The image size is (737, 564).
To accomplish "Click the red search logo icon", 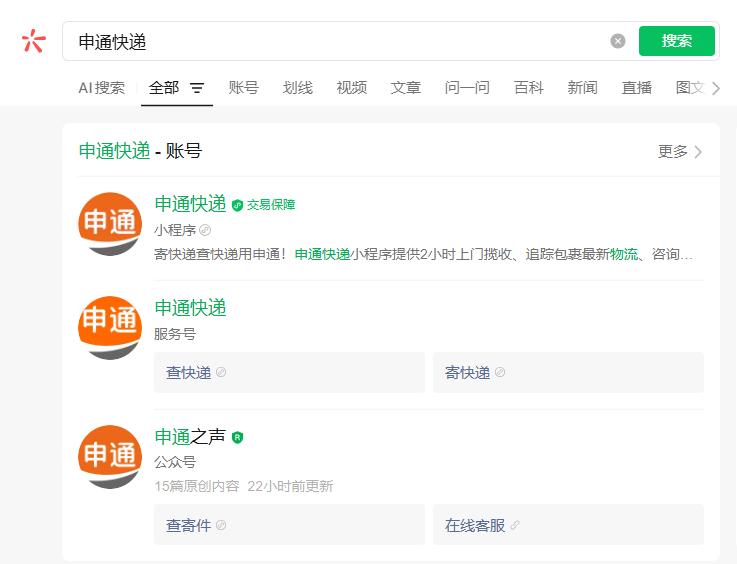I will click(33, 41).
